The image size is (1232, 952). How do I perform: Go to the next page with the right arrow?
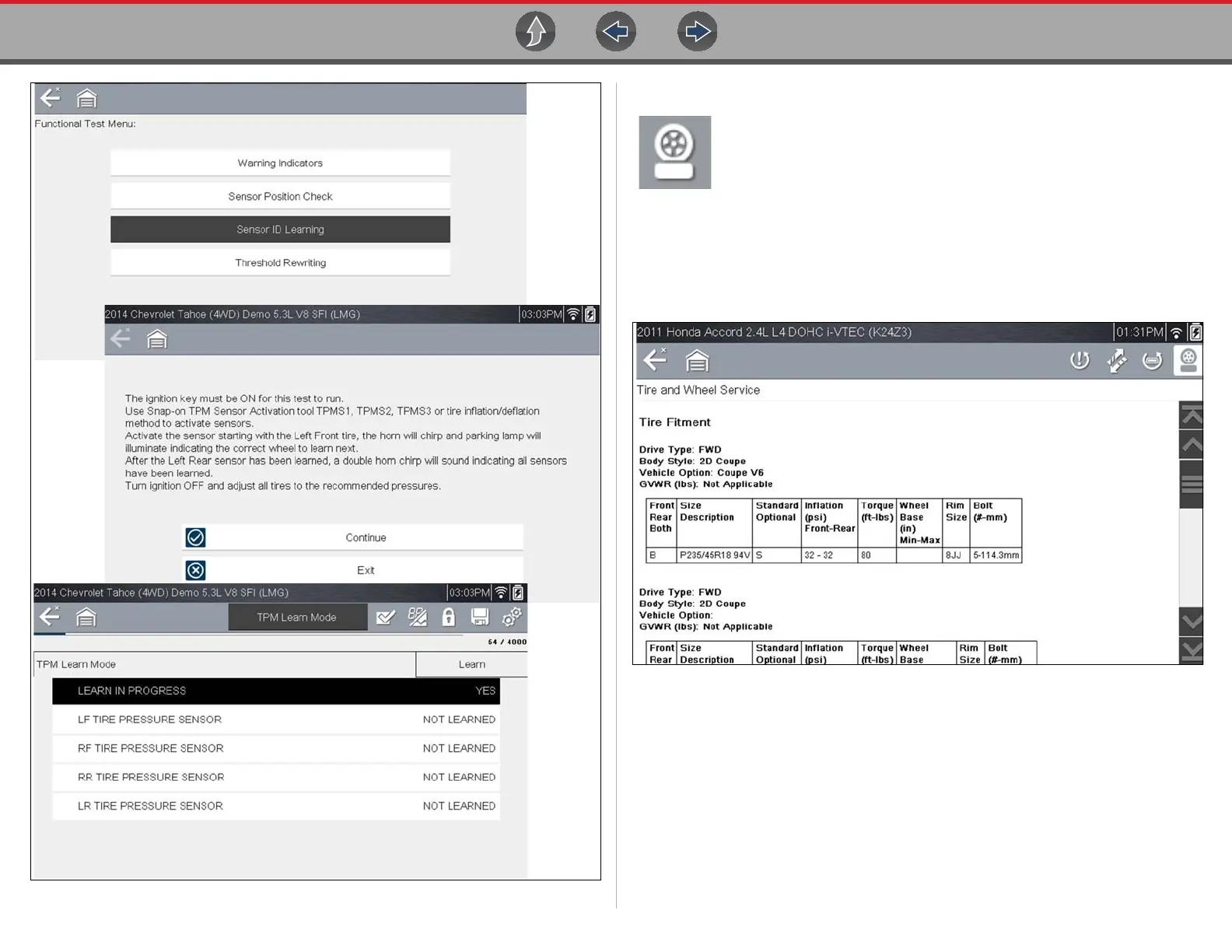coord(698,32)
